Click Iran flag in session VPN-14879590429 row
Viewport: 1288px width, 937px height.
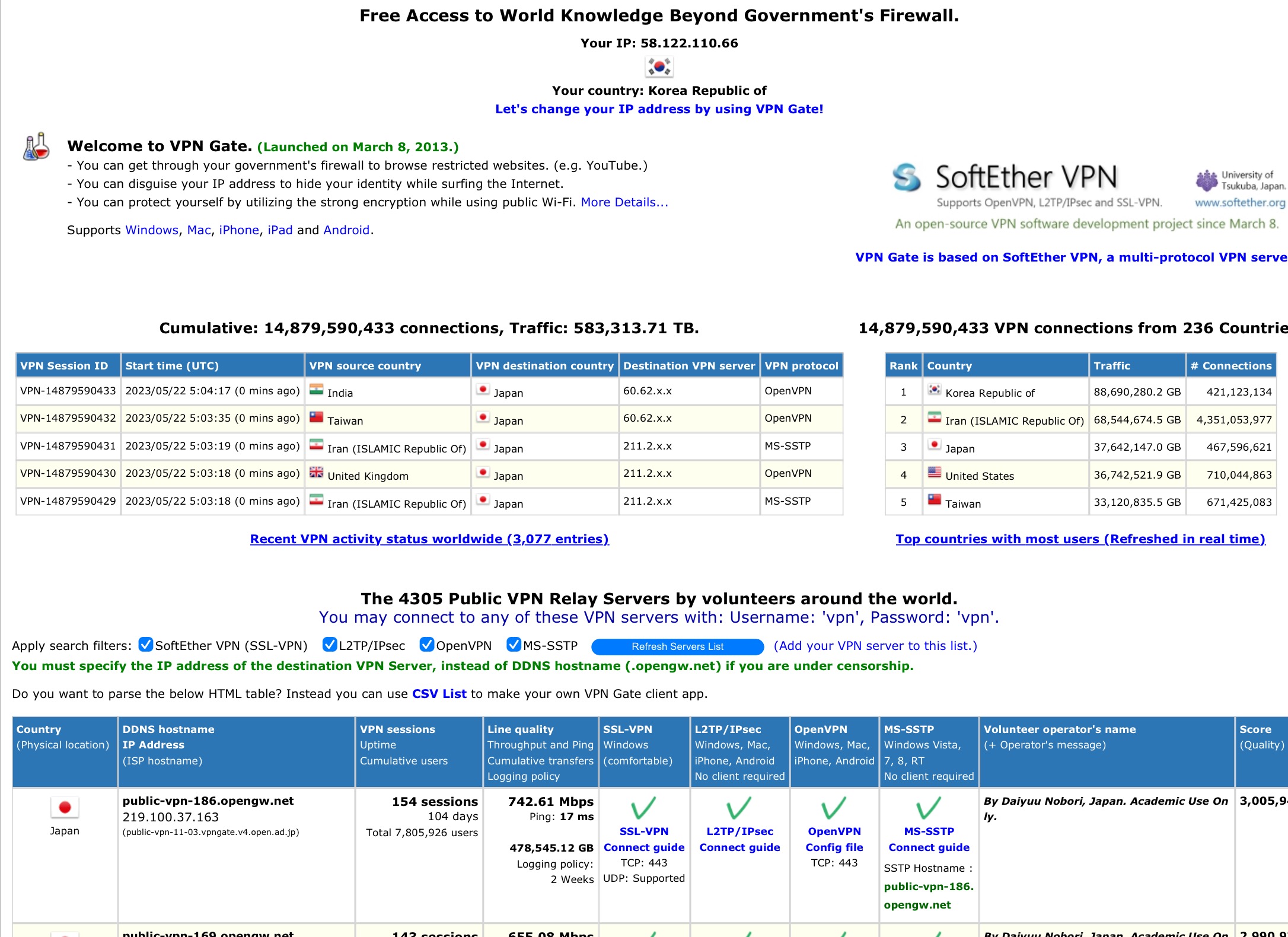pyautogui.click(x=316, y=500)
